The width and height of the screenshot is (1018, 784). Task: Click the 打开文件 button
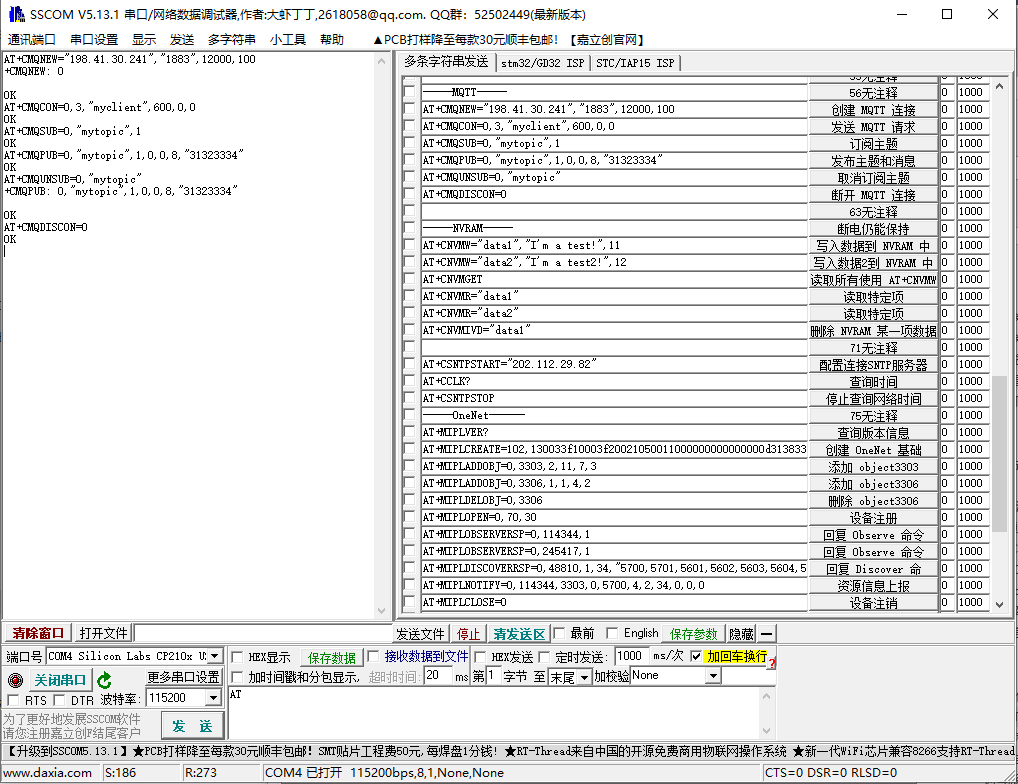tap(103, 633)
